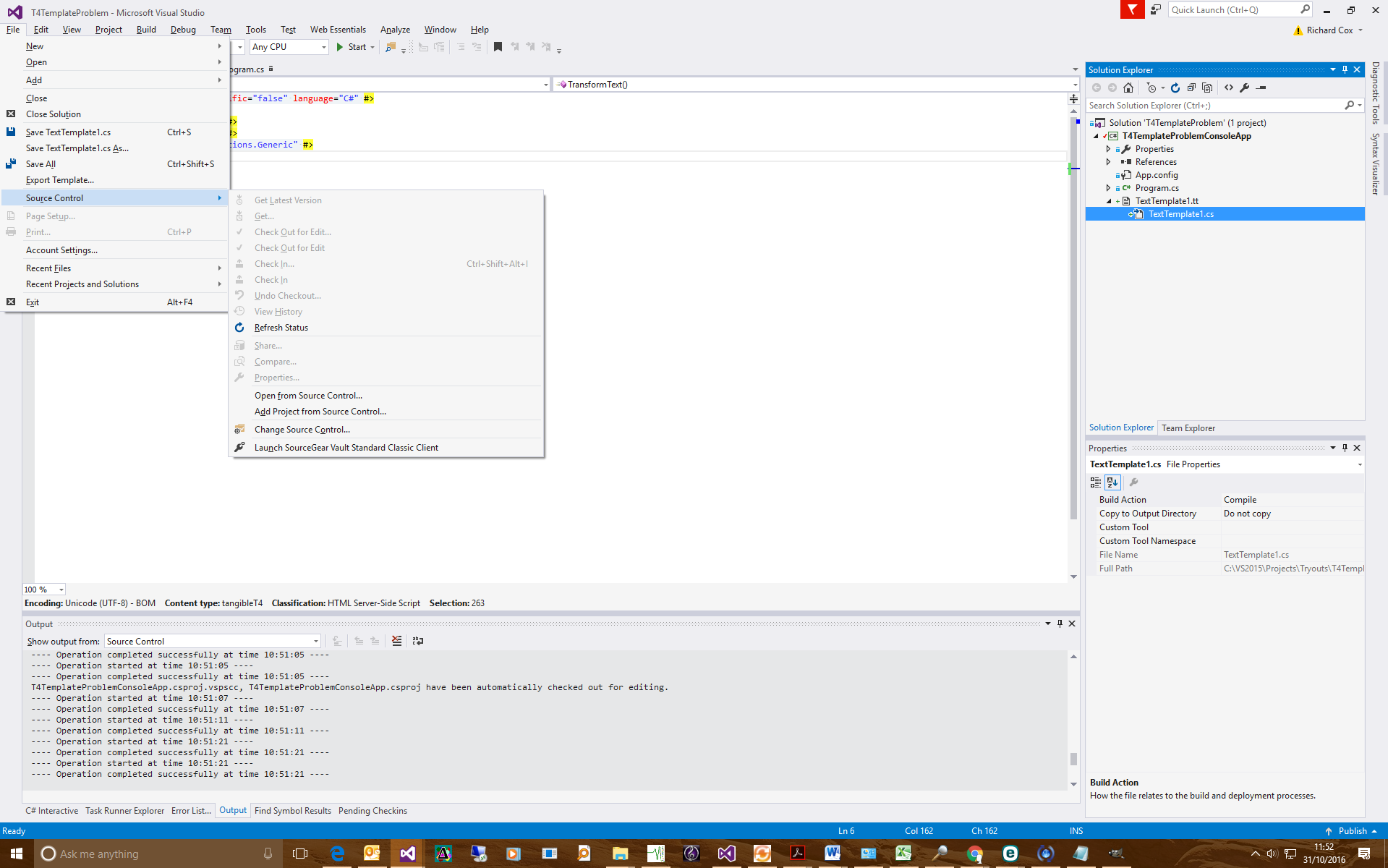Choose Open from Source Control menu item
Image resolution: width=1388 pixels, height=868 pixels.
pos(308,396)
